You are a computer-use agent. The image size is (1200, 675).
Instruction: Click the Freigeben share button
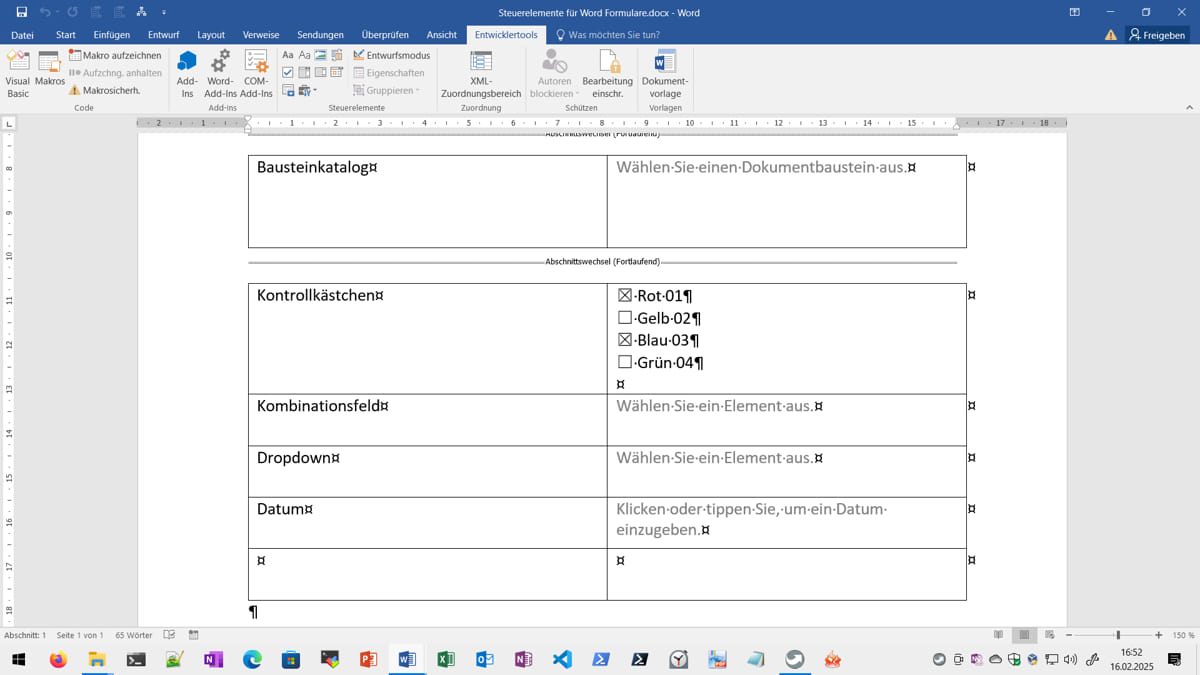click(x=1157, y=35)
